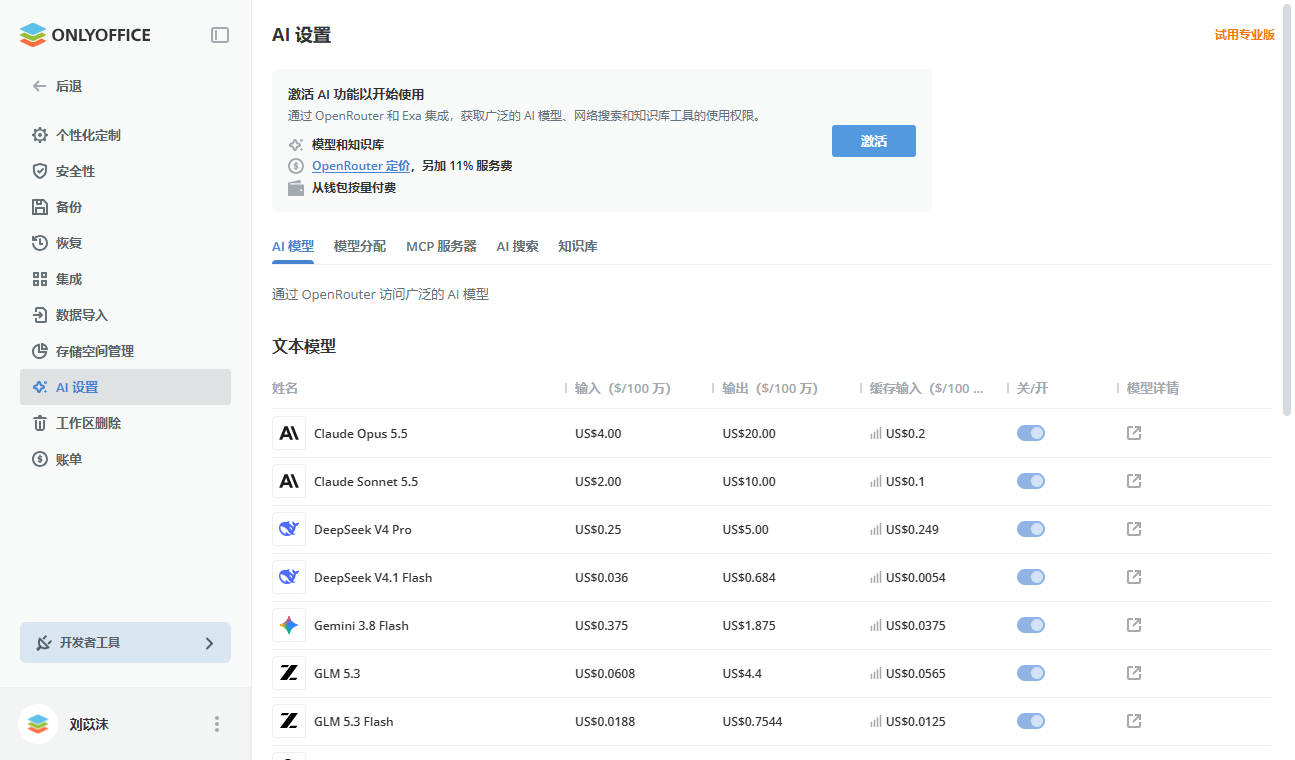The image size is (1295, 760).
Task: Switch to the AI 模型 tab
Action: (x=293, y=246)
